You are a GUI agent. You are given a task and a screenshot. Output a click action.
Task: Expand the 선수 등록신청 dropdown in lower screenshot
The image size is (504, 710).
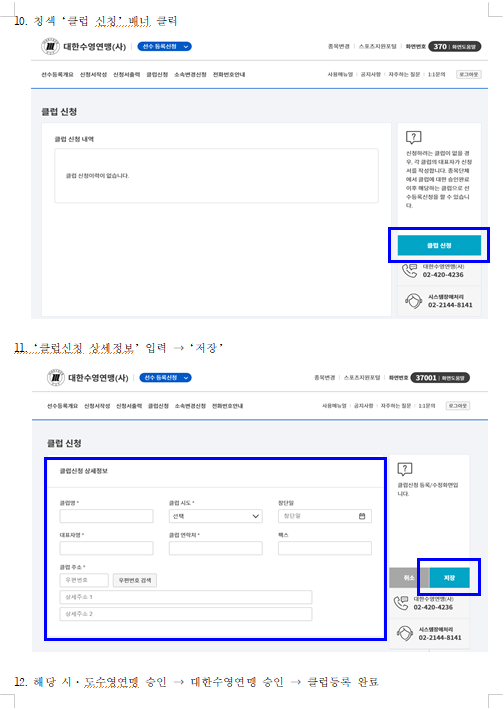point(165,378)
